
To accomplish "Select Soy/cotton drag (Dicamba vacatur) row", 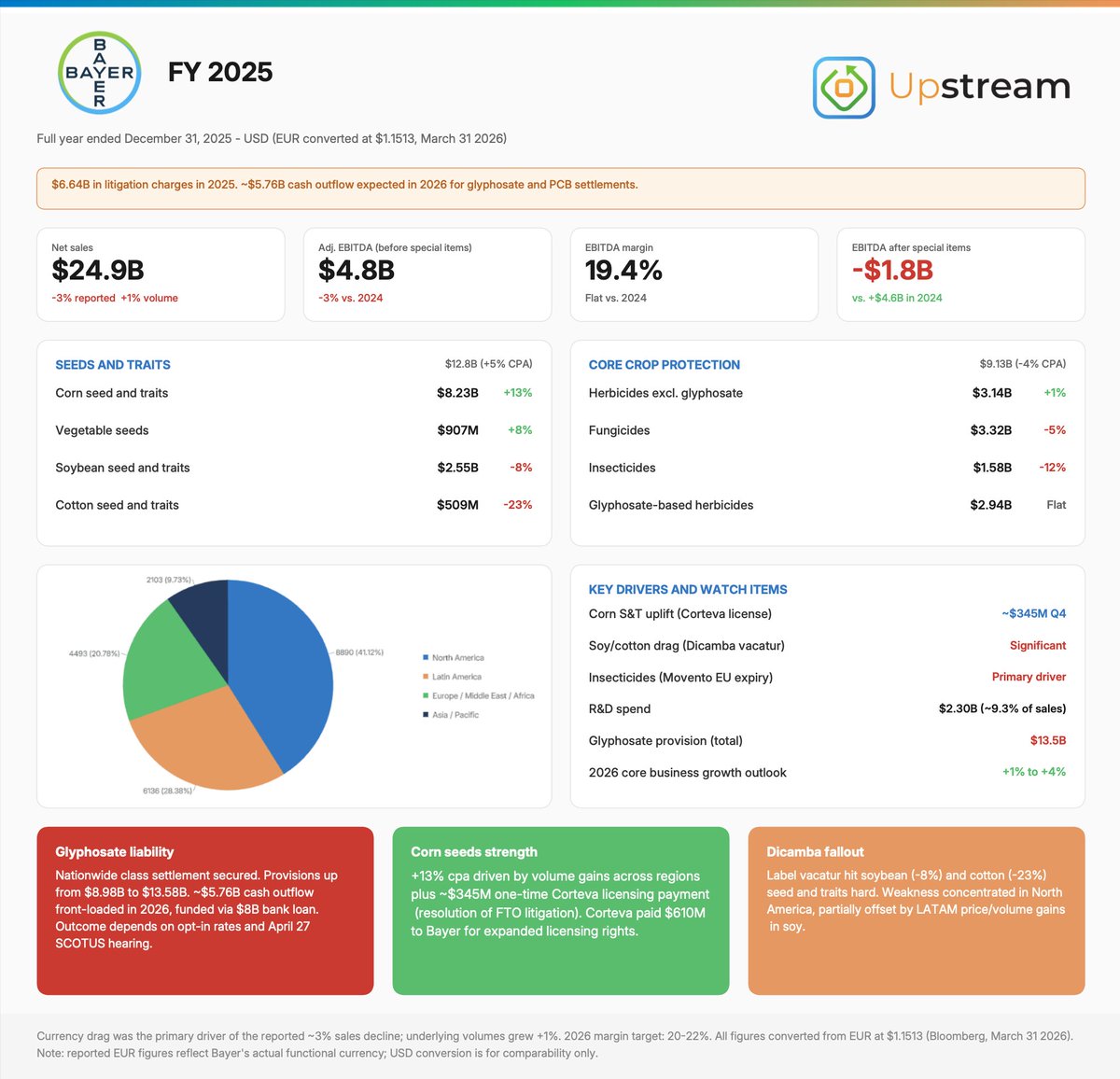I will (827, 646).
